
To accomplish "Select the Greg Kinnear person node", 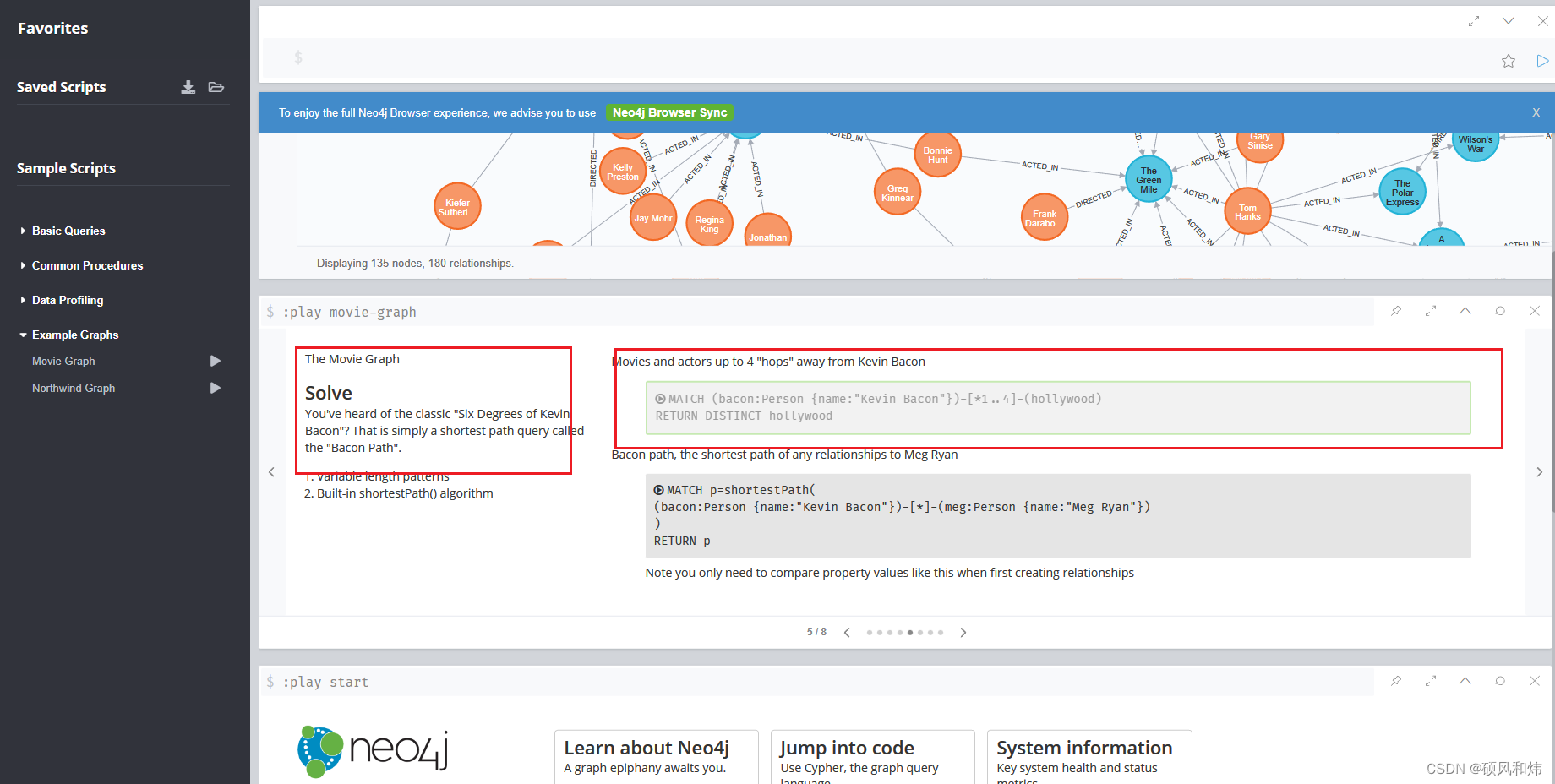I will [x=898, y=193].
